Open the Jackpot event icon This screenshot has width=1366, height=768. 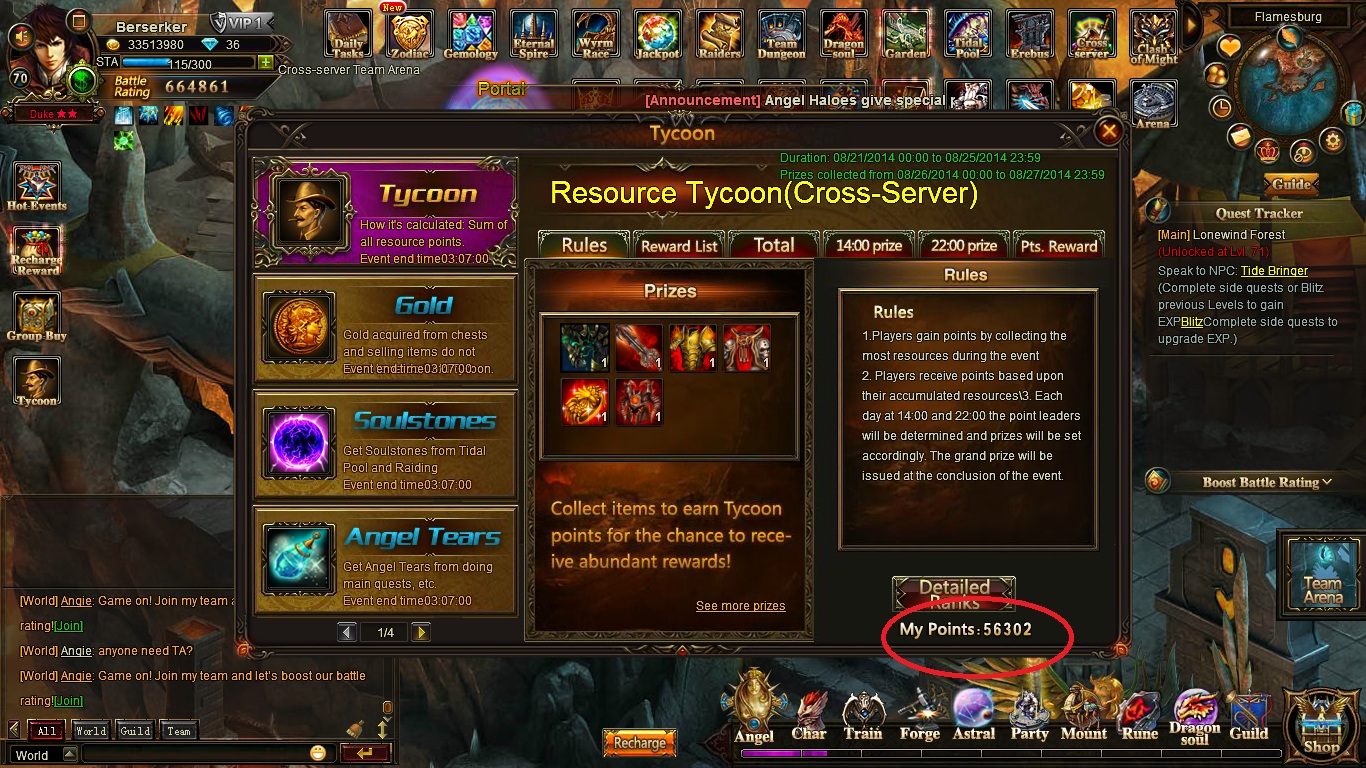coord(656,35)
